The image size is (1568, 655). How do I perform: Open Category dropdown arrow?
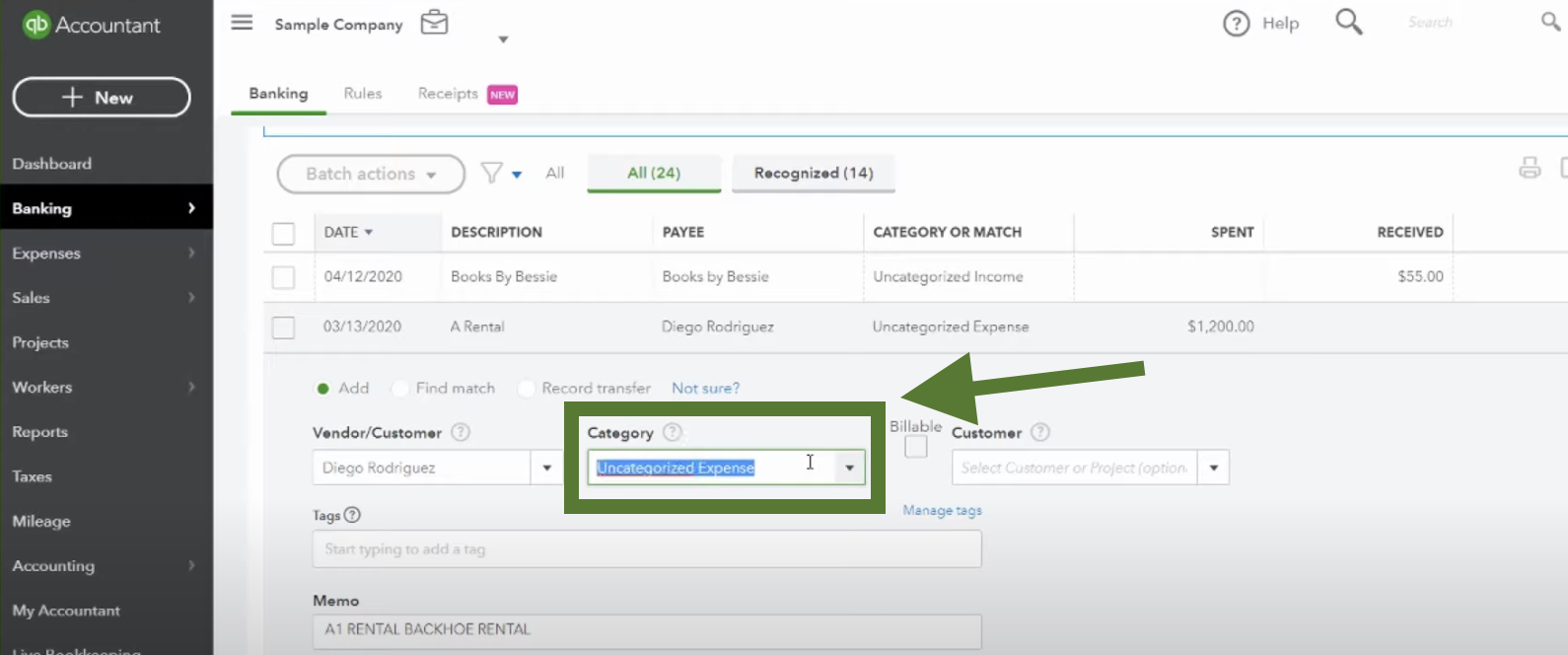(849, 468)
